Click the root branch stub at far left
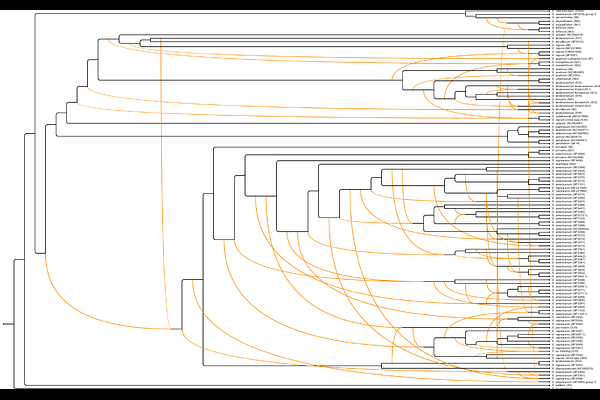 (6, 323)
